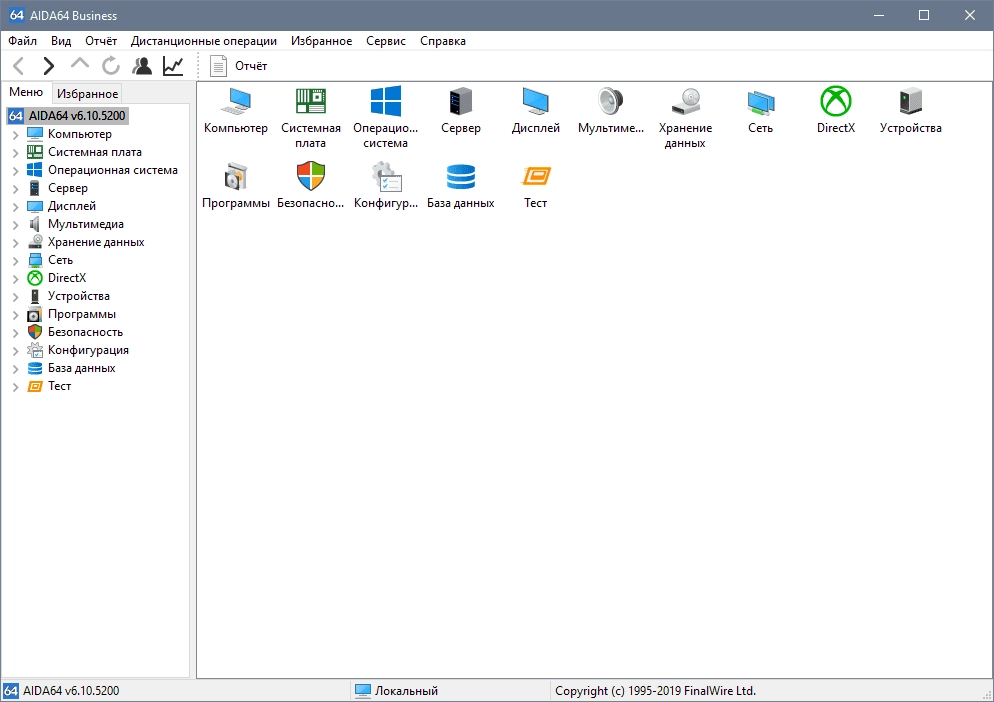The width and height of the screenshot is (994, 702).
Task: Expand the Тест tree node arrow
Action: pos(15,386)
